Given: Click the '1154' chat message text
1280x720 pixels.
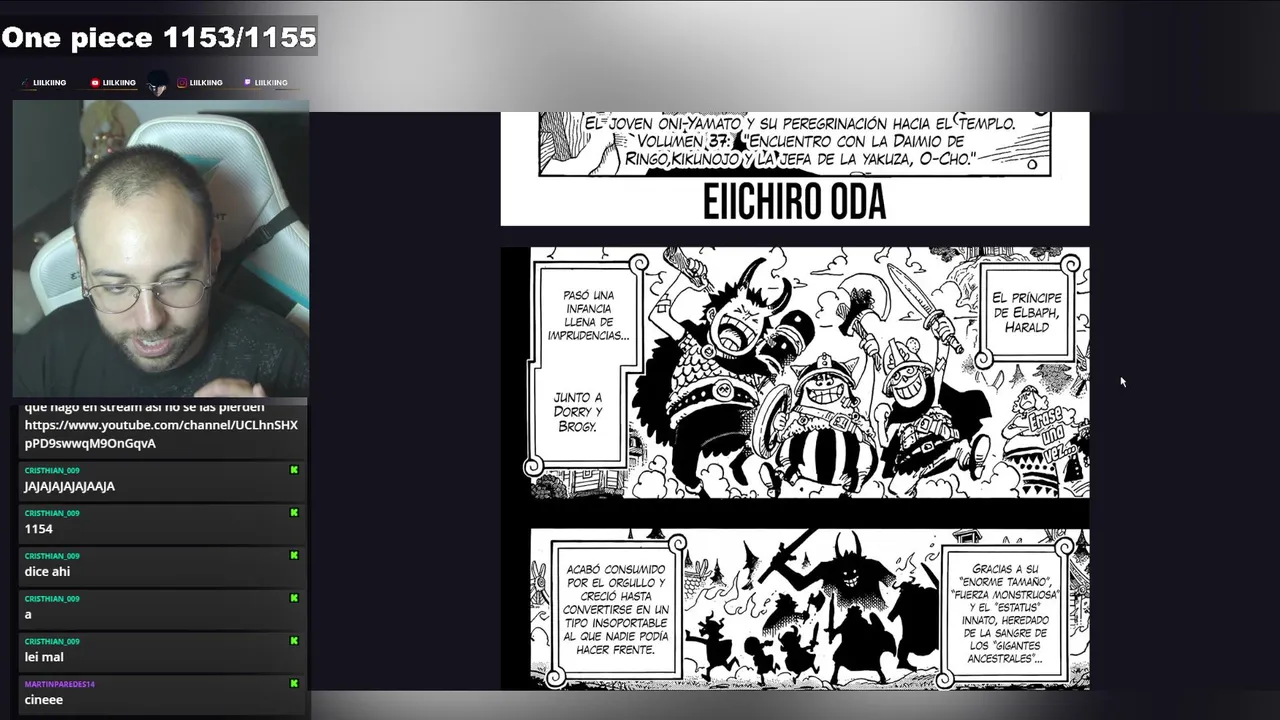Looking at the screenshot, I should (38, 529).
